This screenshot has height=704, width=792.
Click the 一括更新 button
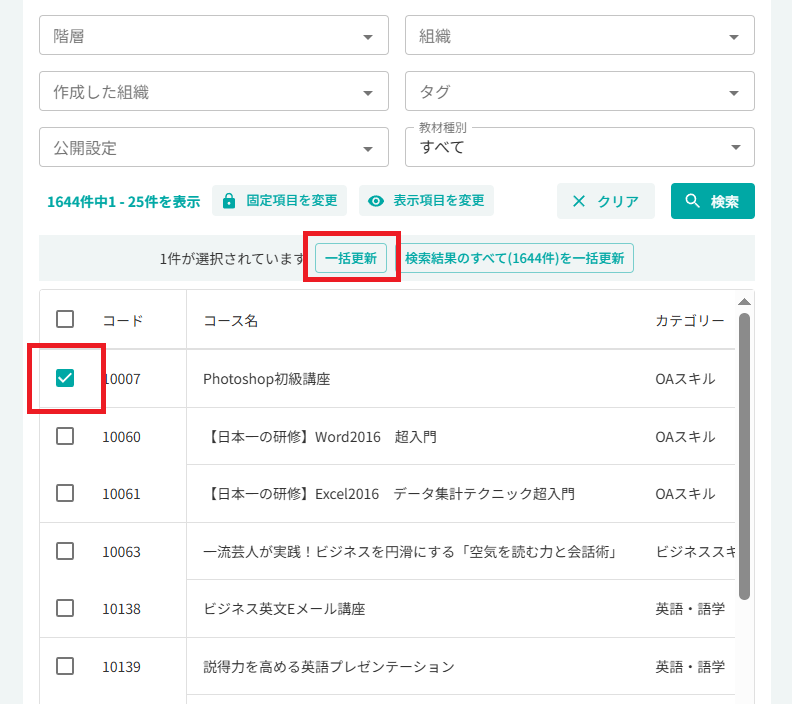pyautogui.click(x=351, y=258)
